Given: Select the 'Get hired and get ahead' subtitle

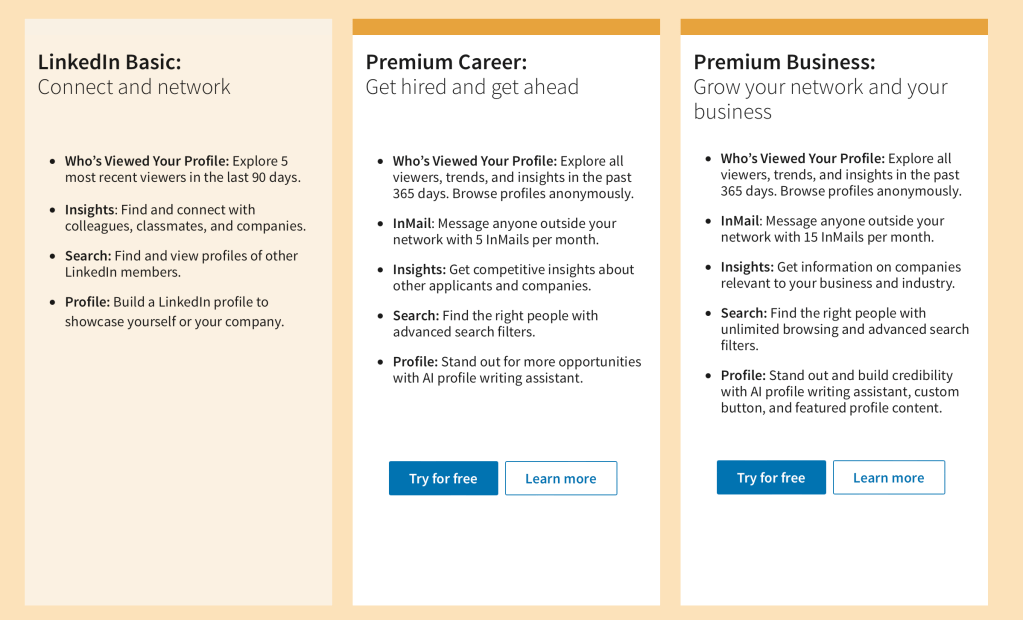Looking at the screenshot, I should tap(472, 87).
